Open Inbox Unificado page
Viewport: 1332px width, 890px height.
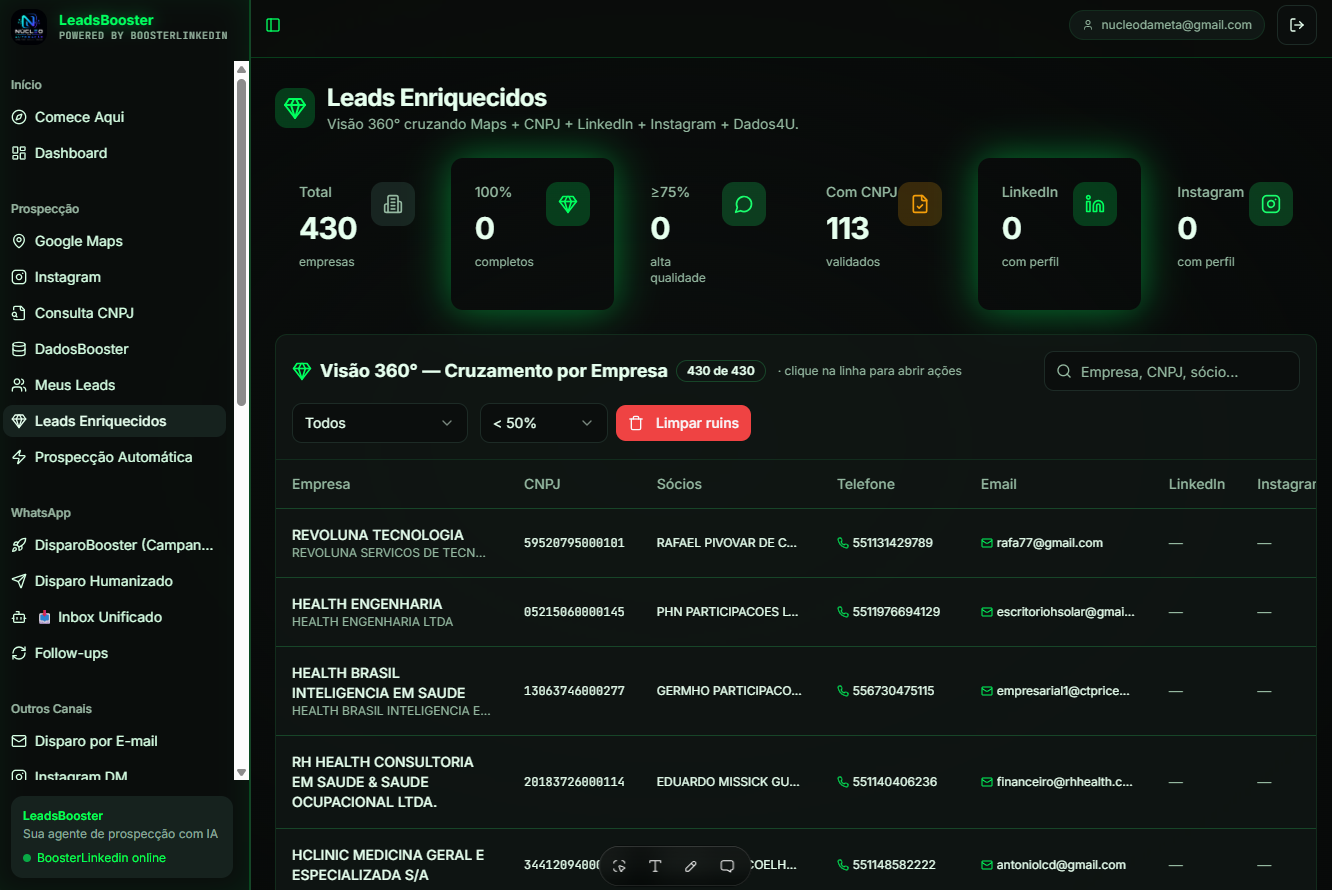click(115, 617)
